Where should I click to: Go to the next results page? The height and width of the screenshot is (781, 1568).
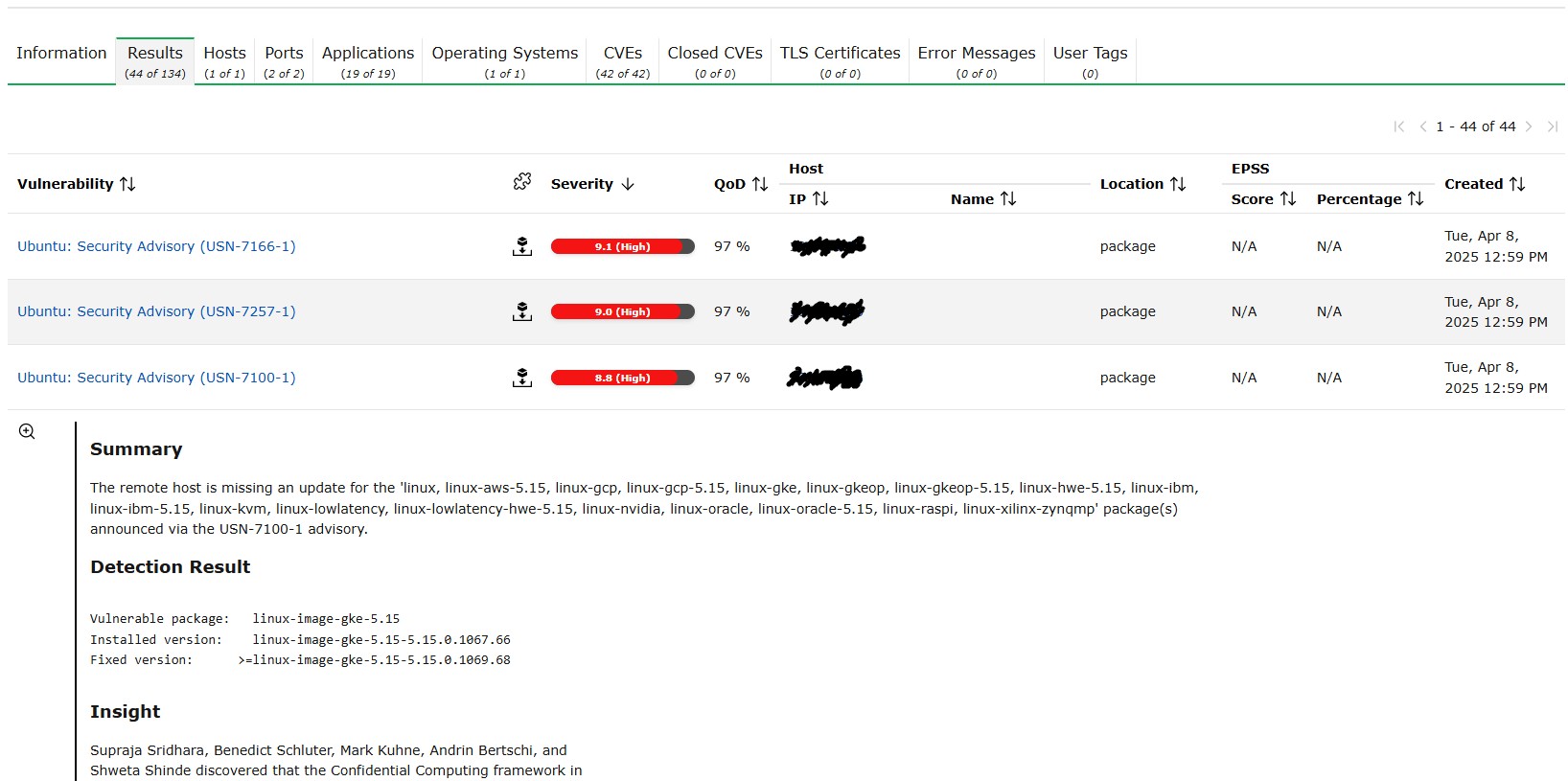coord(1529,126)
